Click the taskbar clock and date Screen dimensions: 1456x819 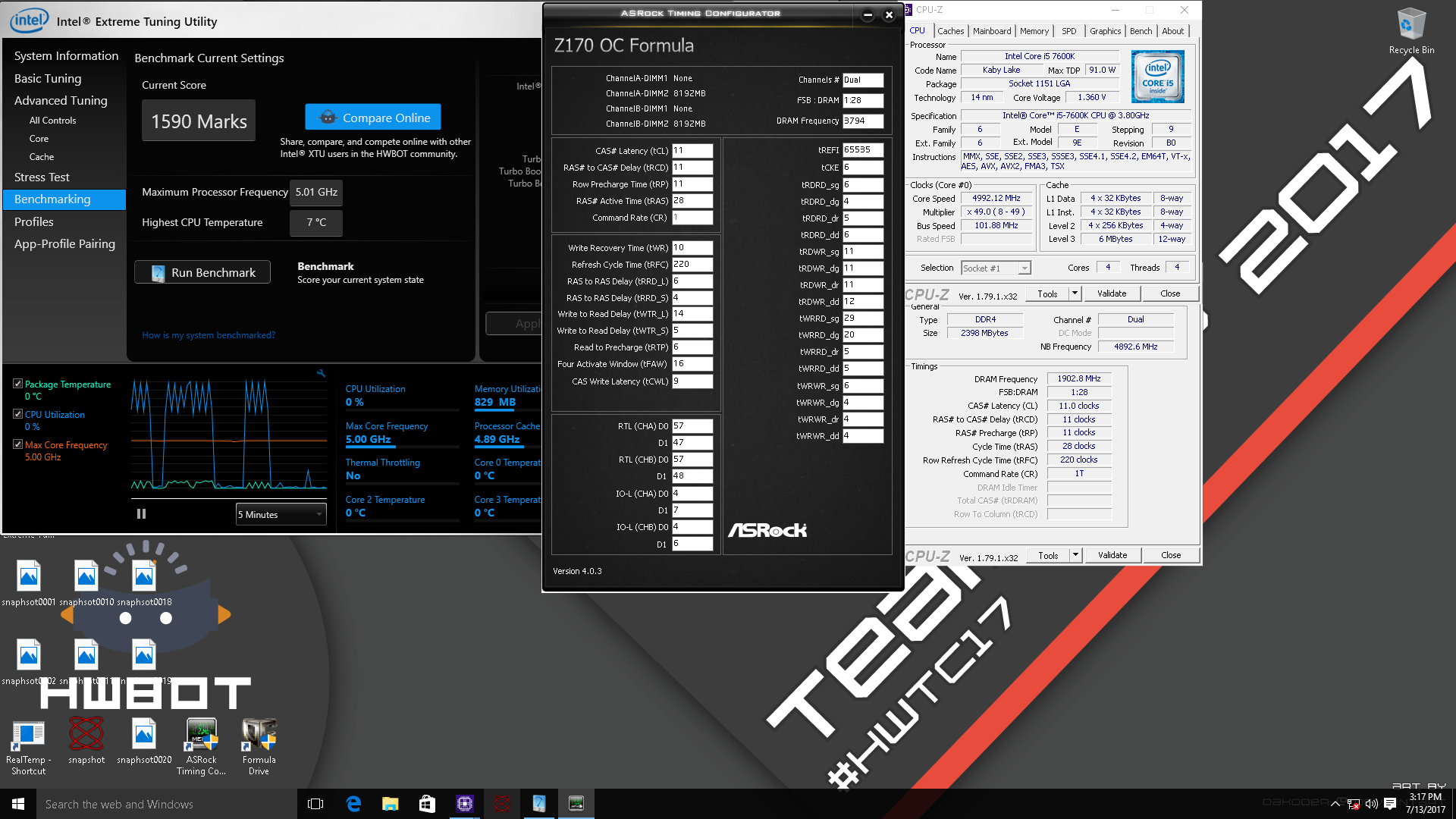pyautogui.click(x=1426, y=804)
